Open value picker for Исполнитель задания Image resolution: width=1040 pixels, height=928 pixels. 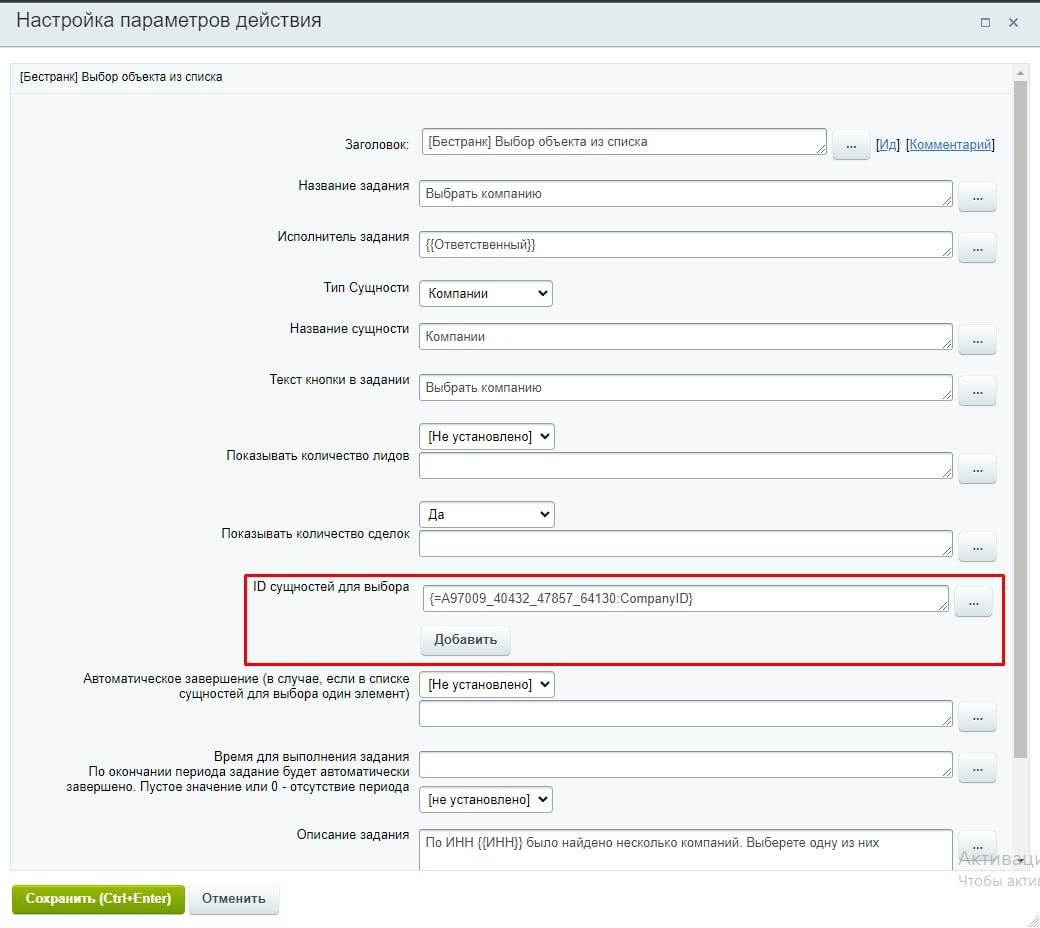click(x=977, y=247)
